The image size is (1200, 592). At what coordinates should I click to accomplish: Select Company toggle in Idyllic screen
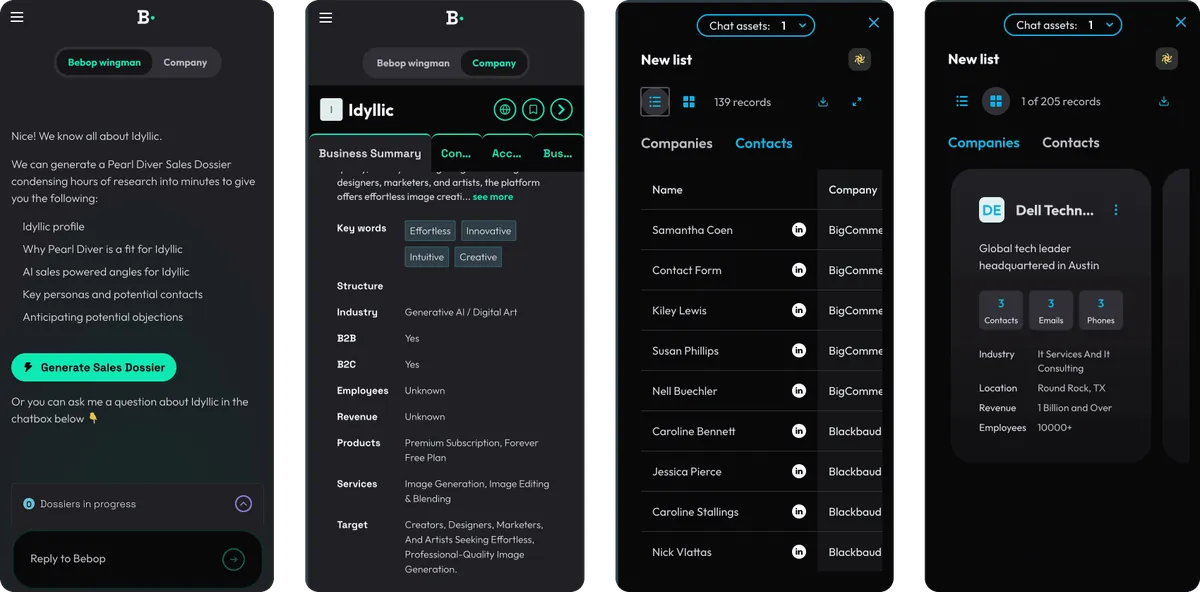point(494,63)
